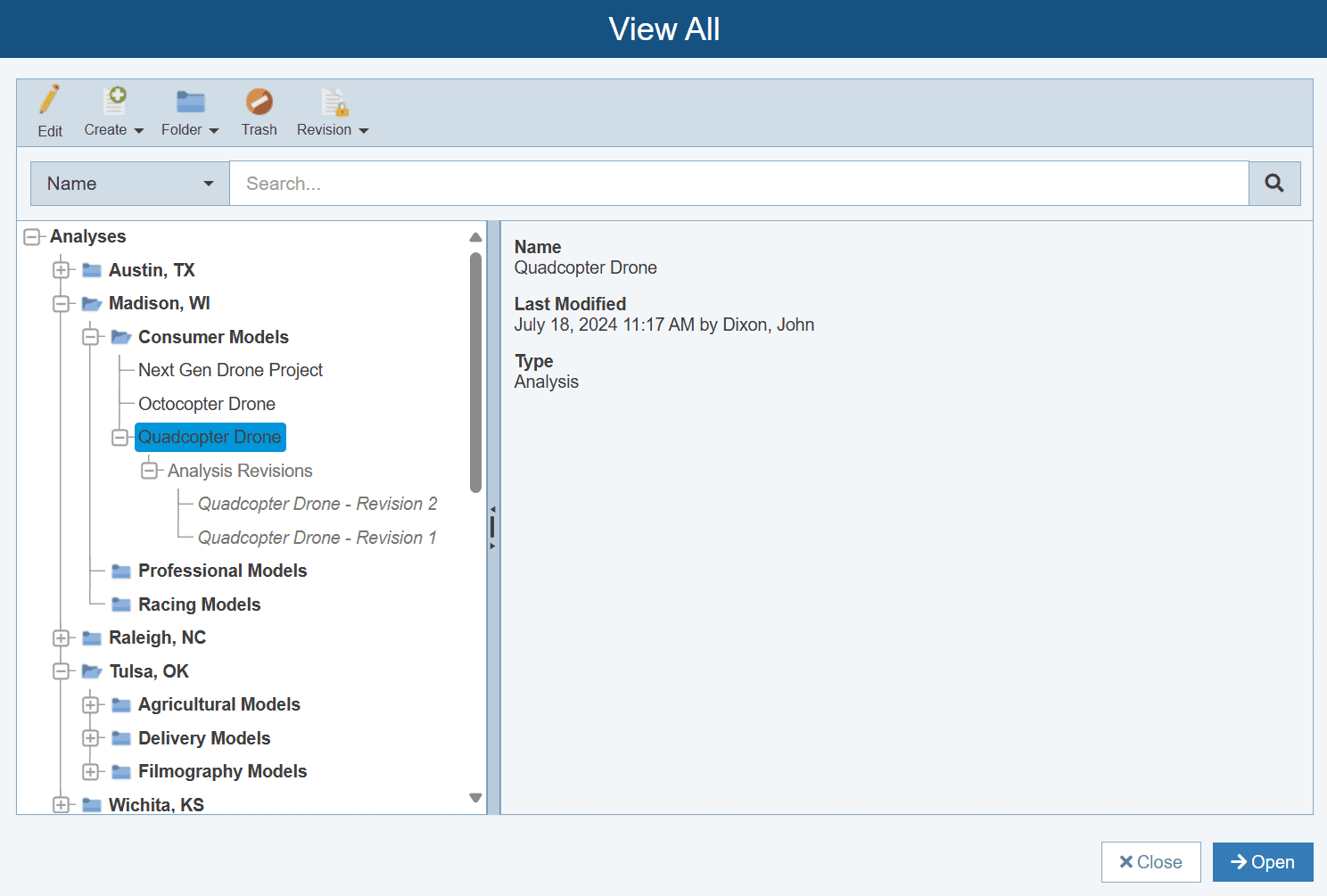Image resolution: width=1327 pixels, height=896 pixels.
Task: Open the Name search field dropdown
Action: [x=130, y=184]
